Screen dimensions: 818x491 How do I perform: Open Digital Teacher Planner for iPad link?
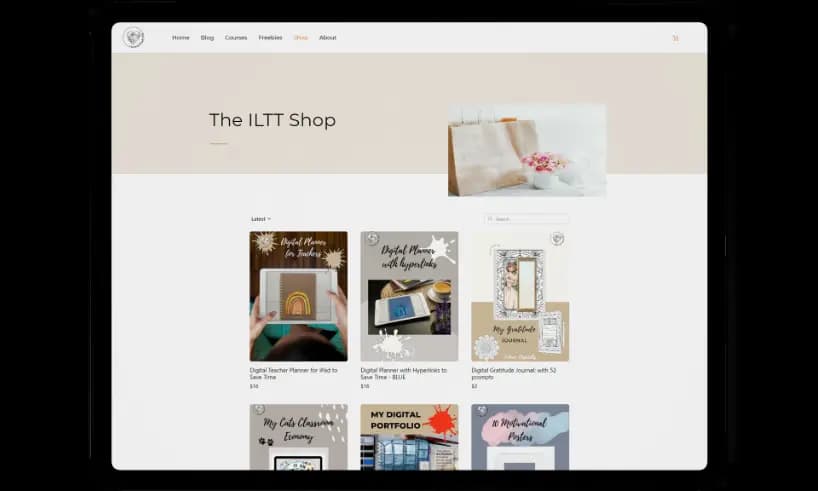coord(293,374)
